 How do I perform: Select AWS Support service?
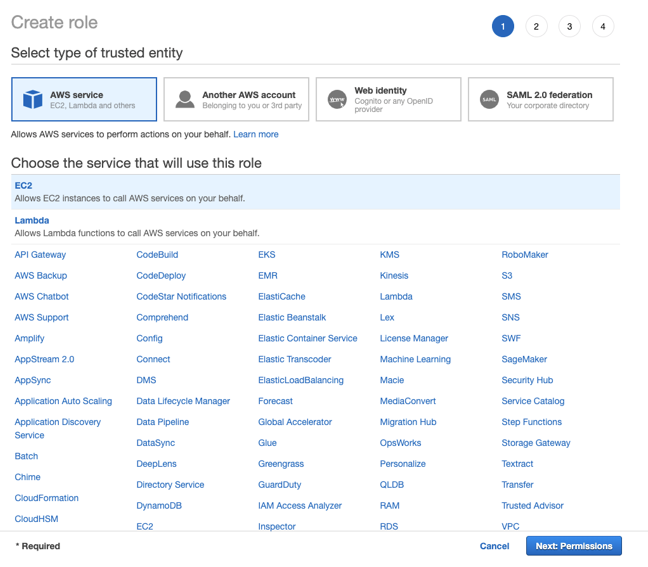41,317
